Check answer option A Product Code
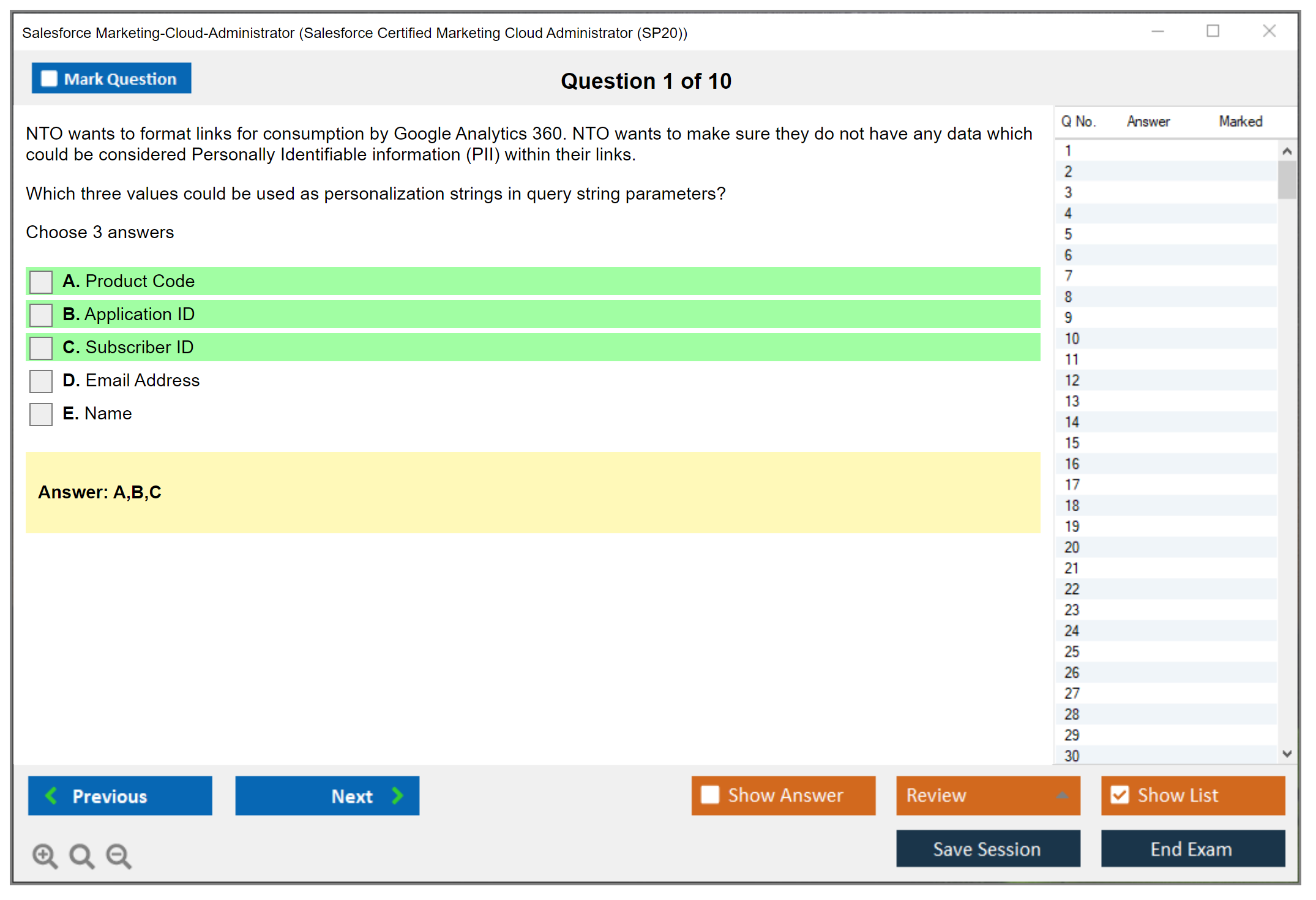Viewport: 1316px width, 900px height. [41, 282]
